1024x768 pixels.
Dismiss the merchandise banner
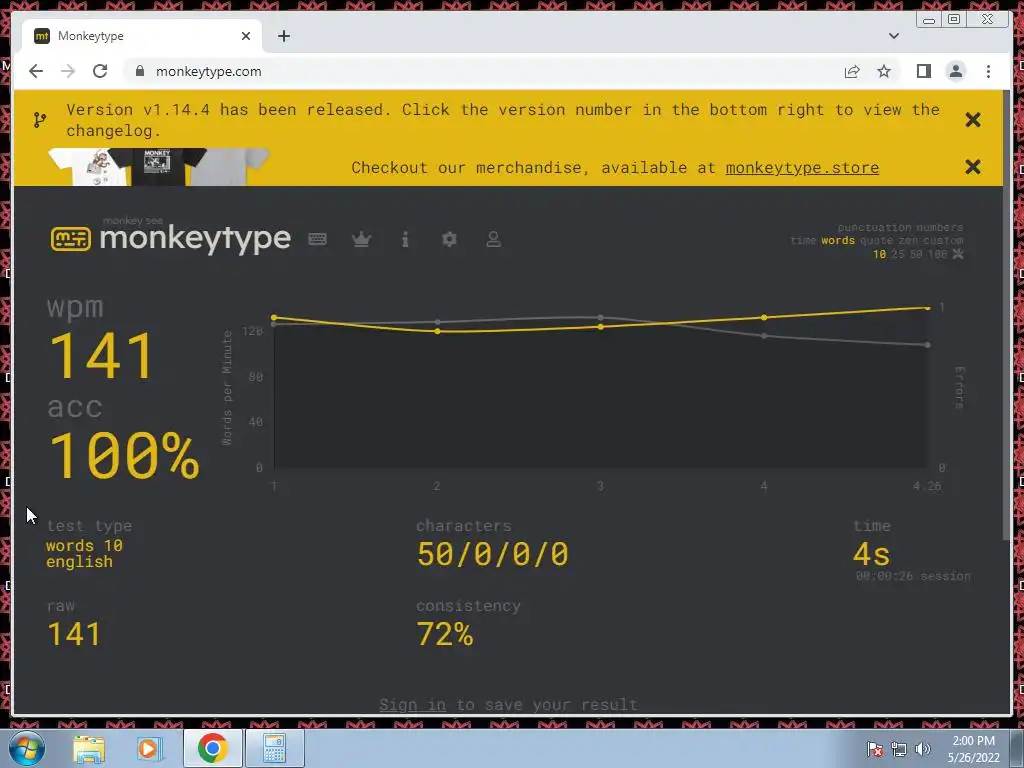click(972, 167)
